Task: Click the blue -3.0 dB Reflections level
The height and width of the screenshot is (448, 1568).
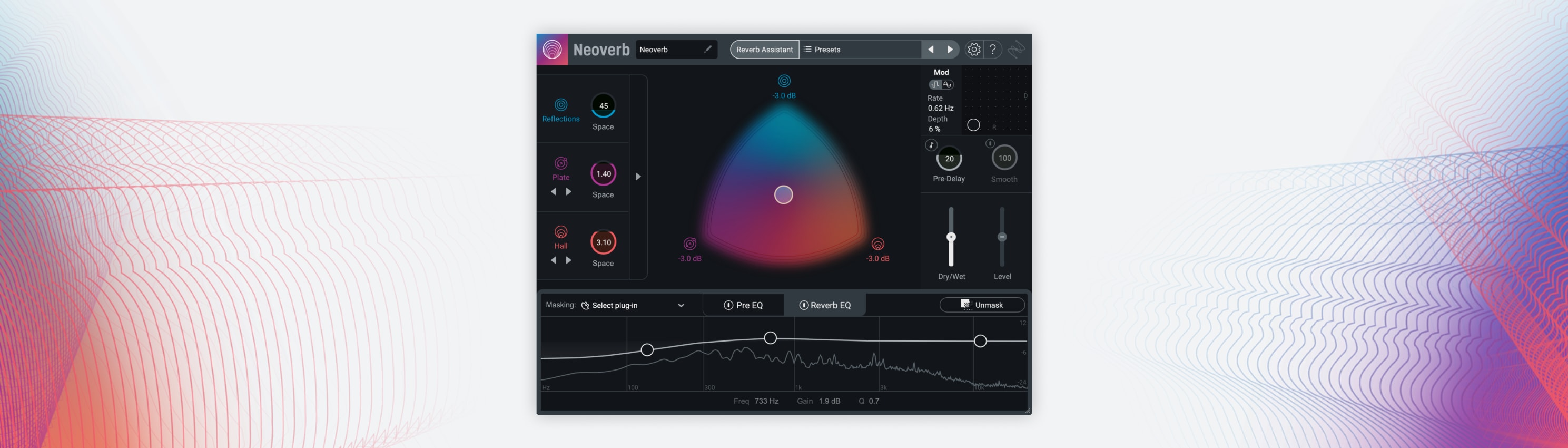Action: (784, 95)
